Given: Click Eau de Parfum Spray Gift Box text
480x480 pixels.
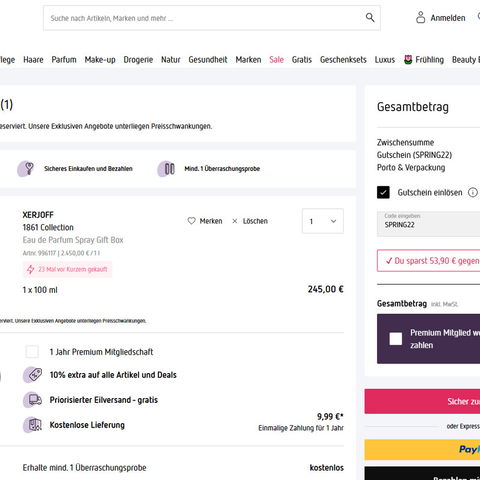Looking at the screenshot, I should coord(73,240).
